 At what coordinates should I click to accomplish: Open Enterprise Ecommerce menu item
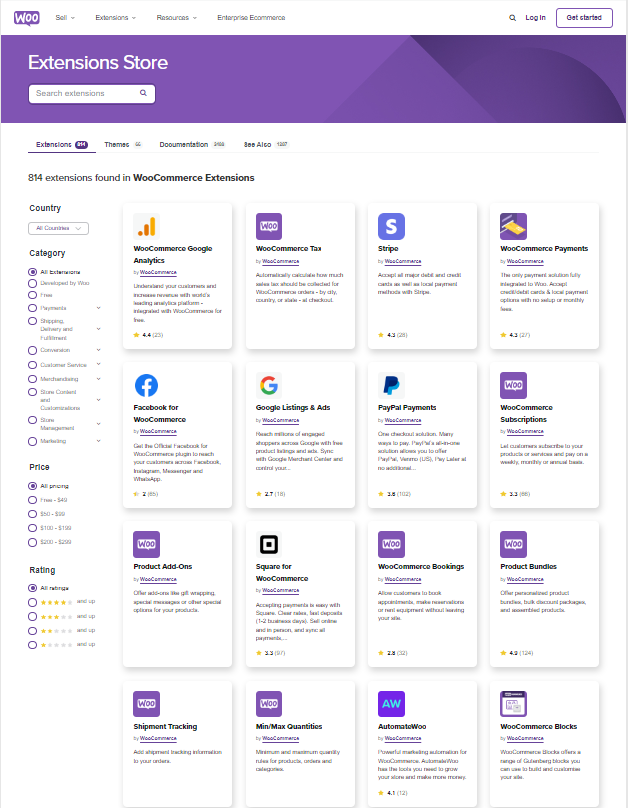251,18
